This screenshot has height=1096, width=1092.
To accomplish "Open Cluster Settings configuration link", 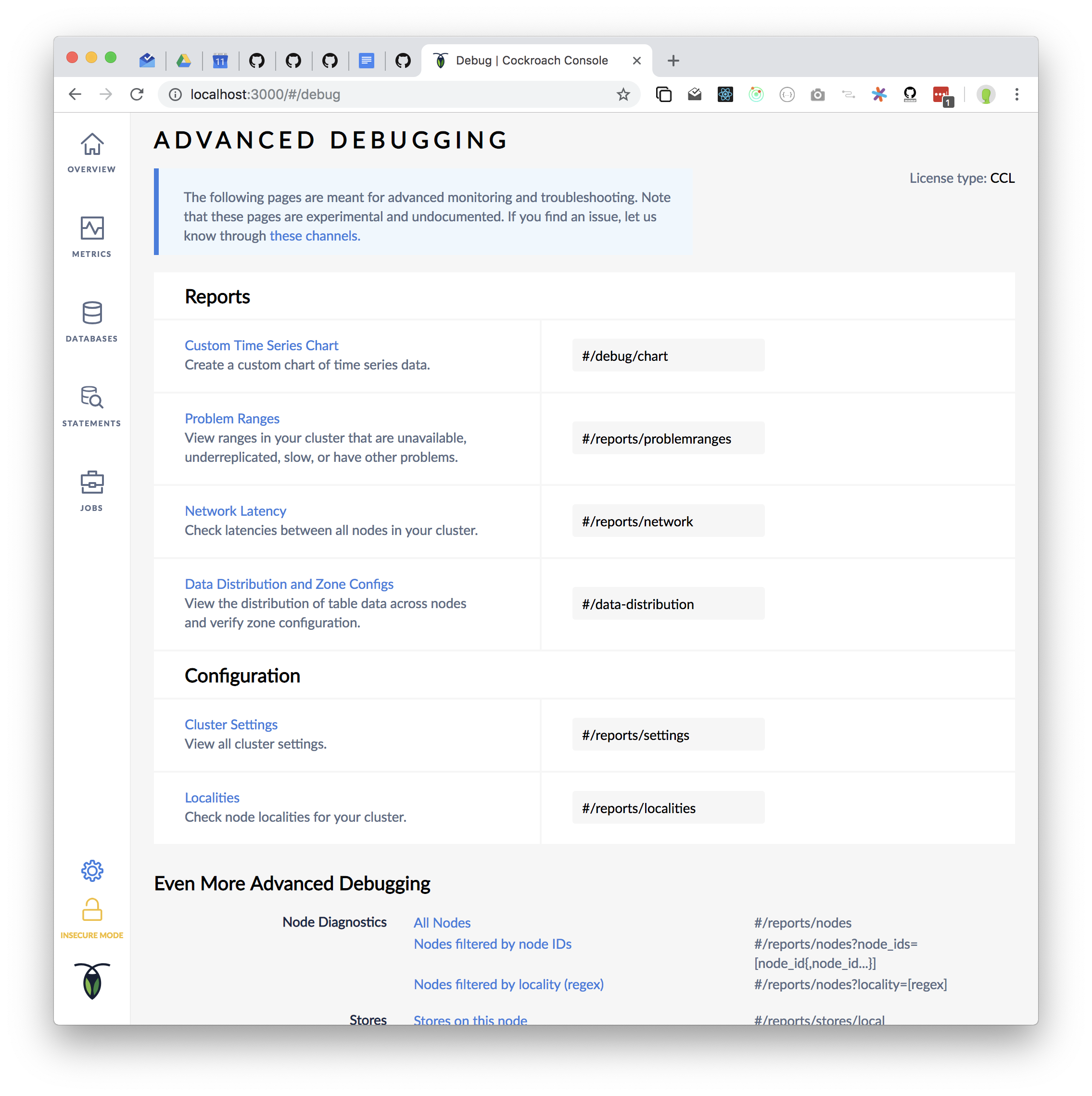I will pyautogui.click(x=231, y=725).
